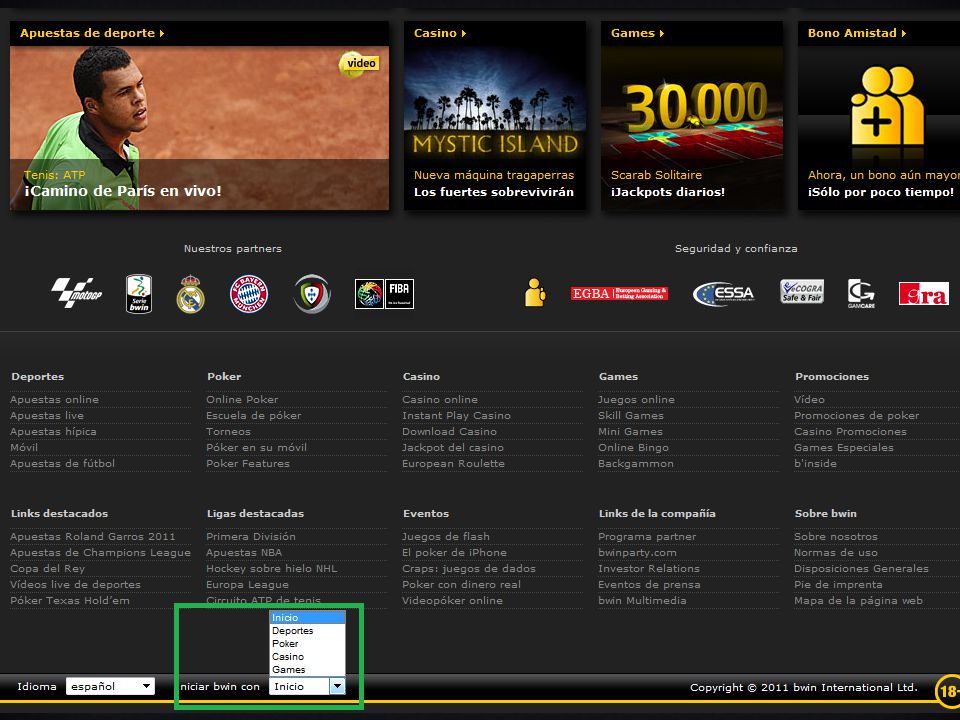Open the Copa del Rey link
The image size is (960, 720).
(x=48, y=568)
